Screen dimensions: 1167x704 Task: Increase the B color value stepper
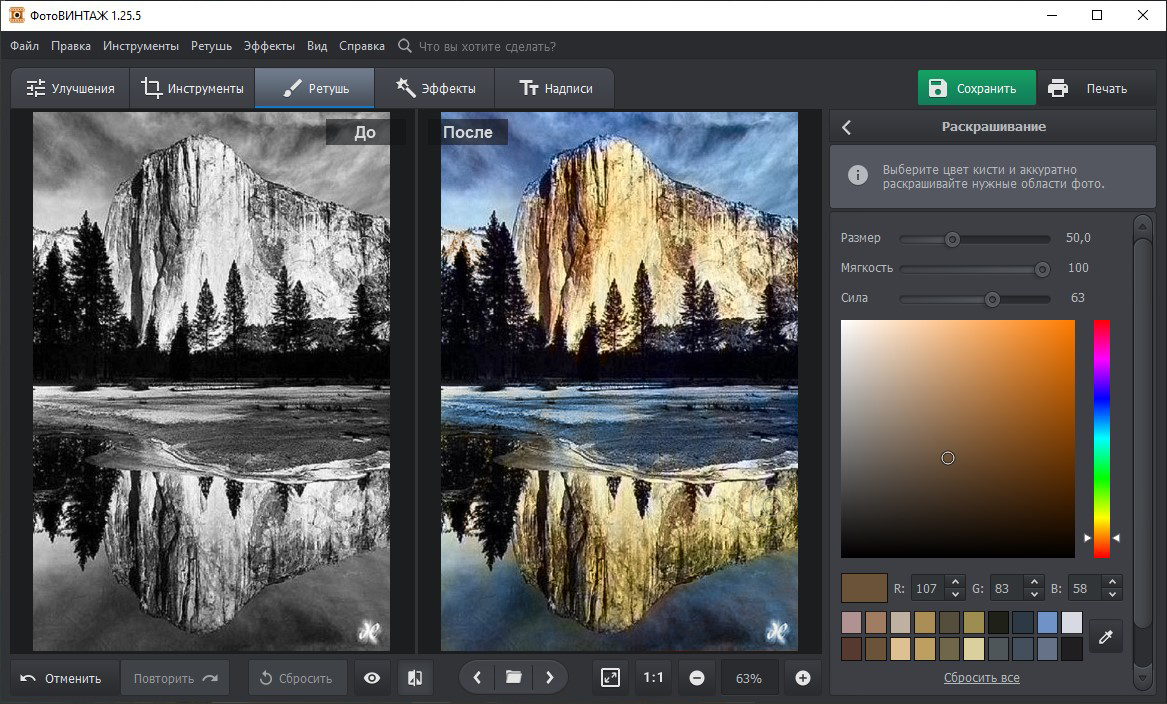tap(1114, 583)
